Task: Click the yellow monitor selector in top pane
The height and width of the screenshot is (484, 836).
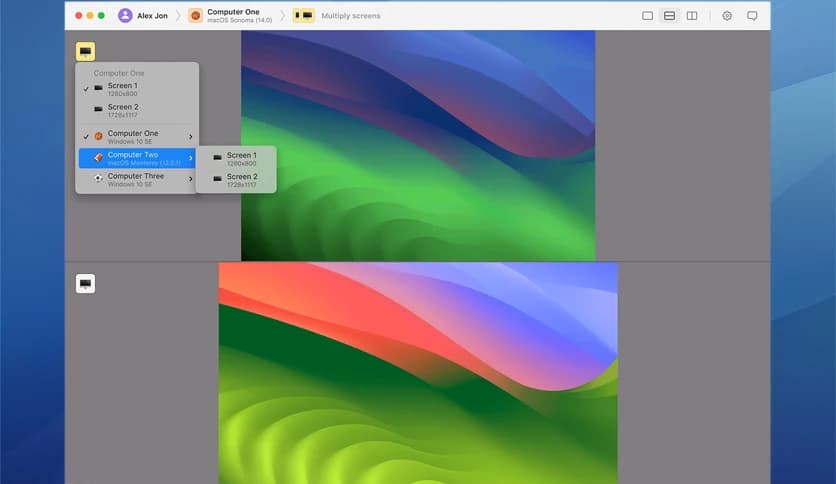Action: click(x=85, y=51)
